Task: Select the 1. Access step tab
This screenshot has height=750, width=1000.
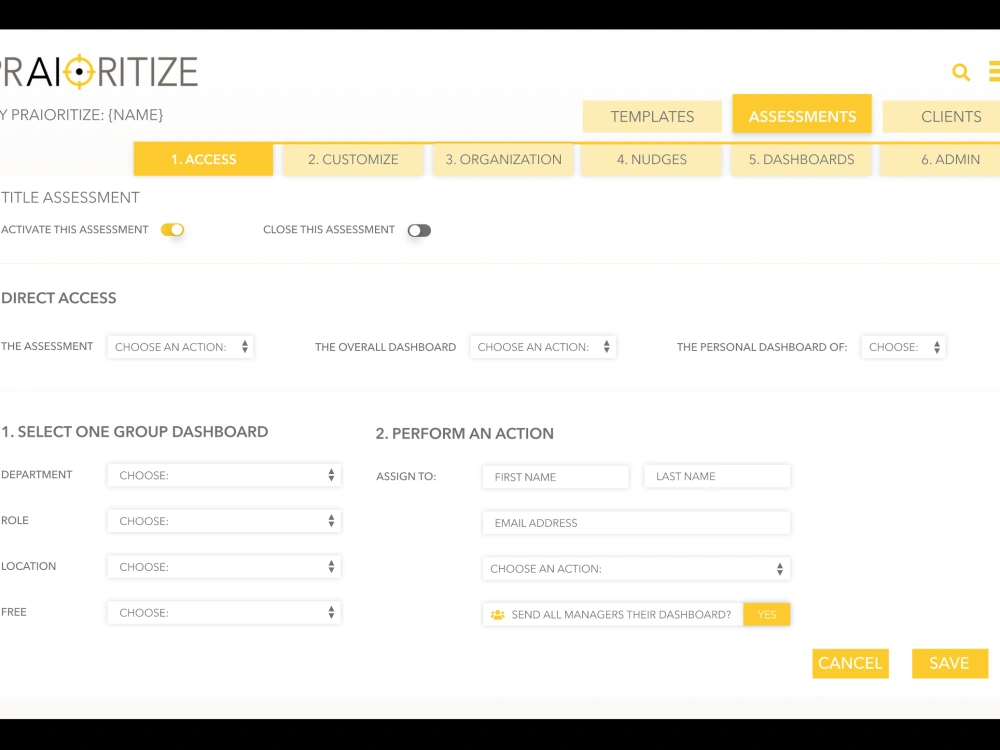Action: click(x=203, y=159)
